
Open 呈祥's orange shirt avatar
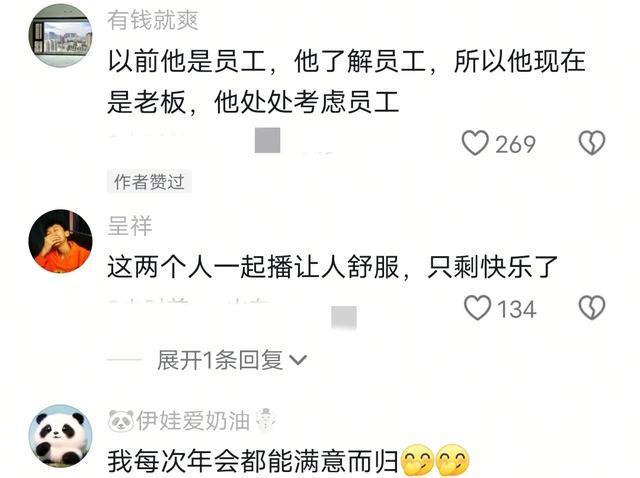coord(60,241)
